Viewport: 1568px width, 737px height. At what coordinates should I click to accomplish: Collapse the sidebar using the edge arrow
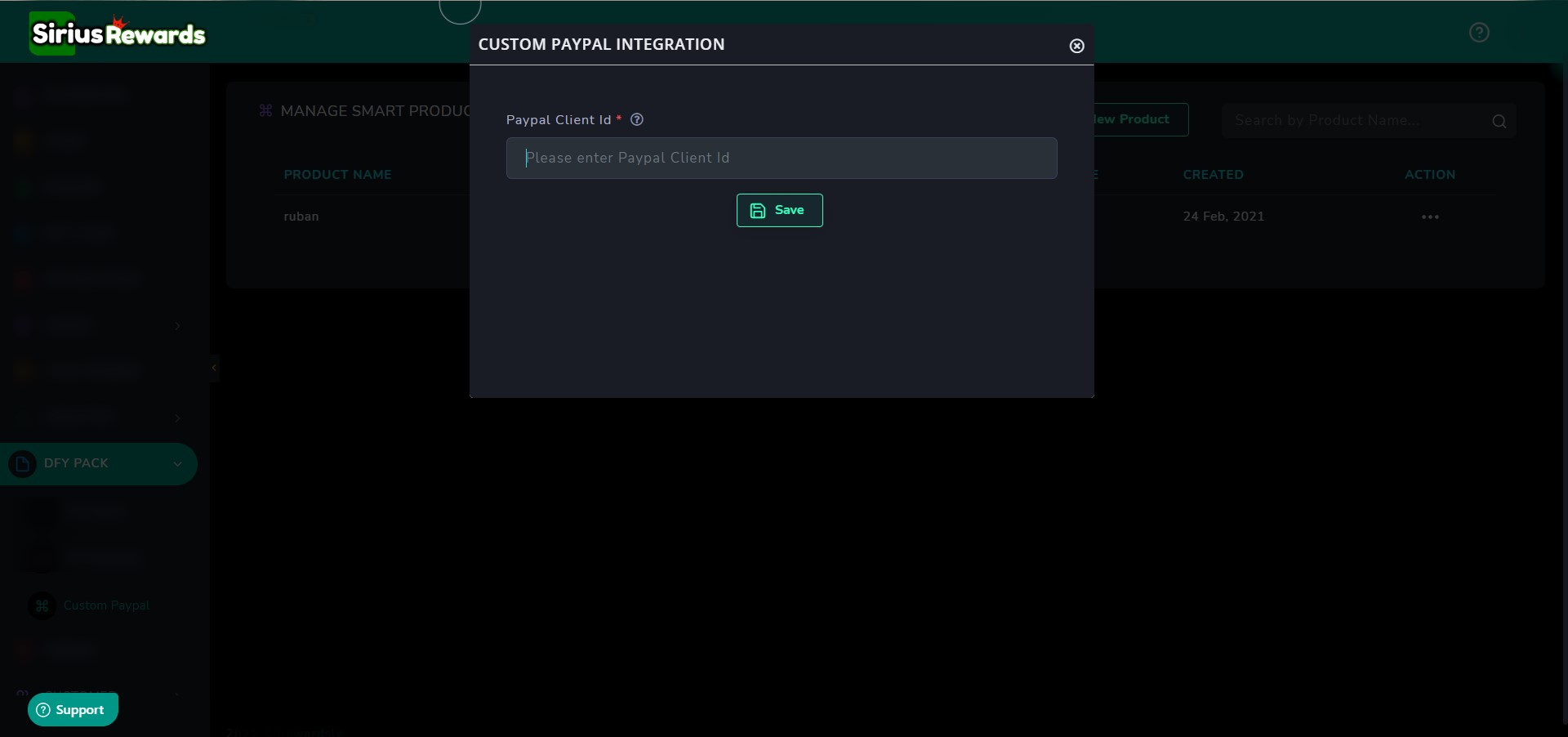214,368
